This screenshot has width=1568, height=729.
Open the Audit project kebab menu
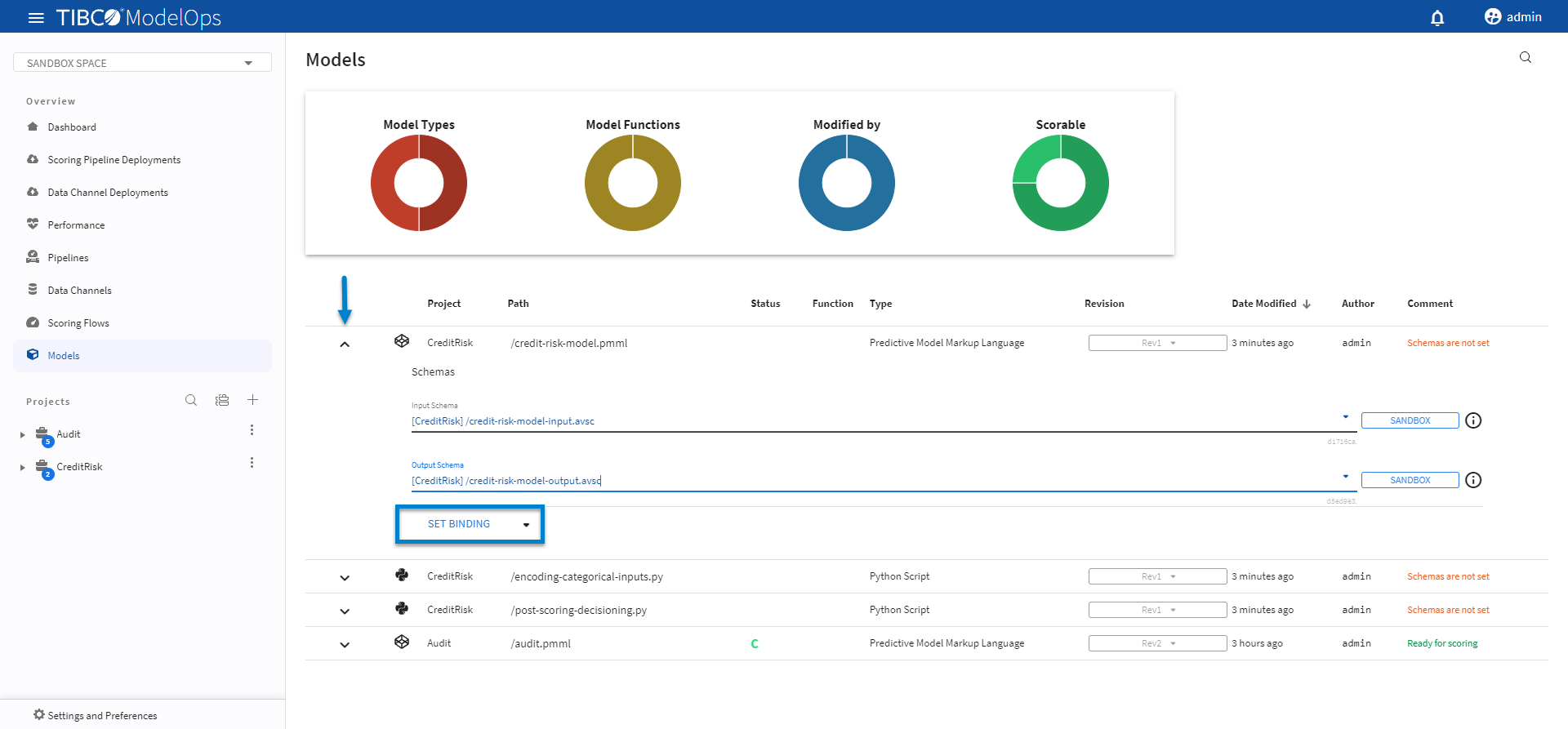pyautogui.click(x=252, y=430)
